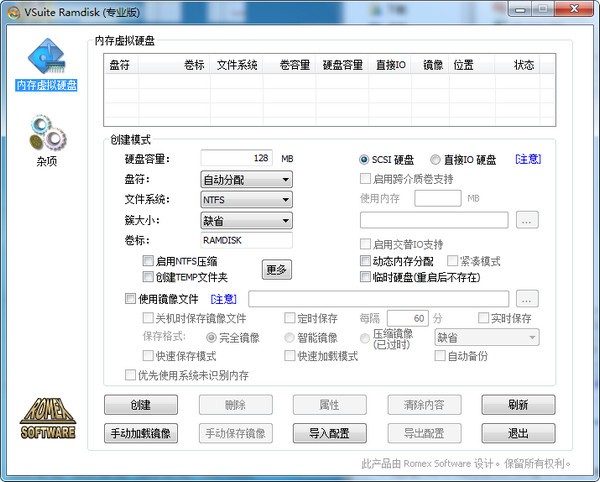This screenshot has width=600, height=482.
Task: Open the compression level 缺省 dropdown
Action: [x=487, y=337]
